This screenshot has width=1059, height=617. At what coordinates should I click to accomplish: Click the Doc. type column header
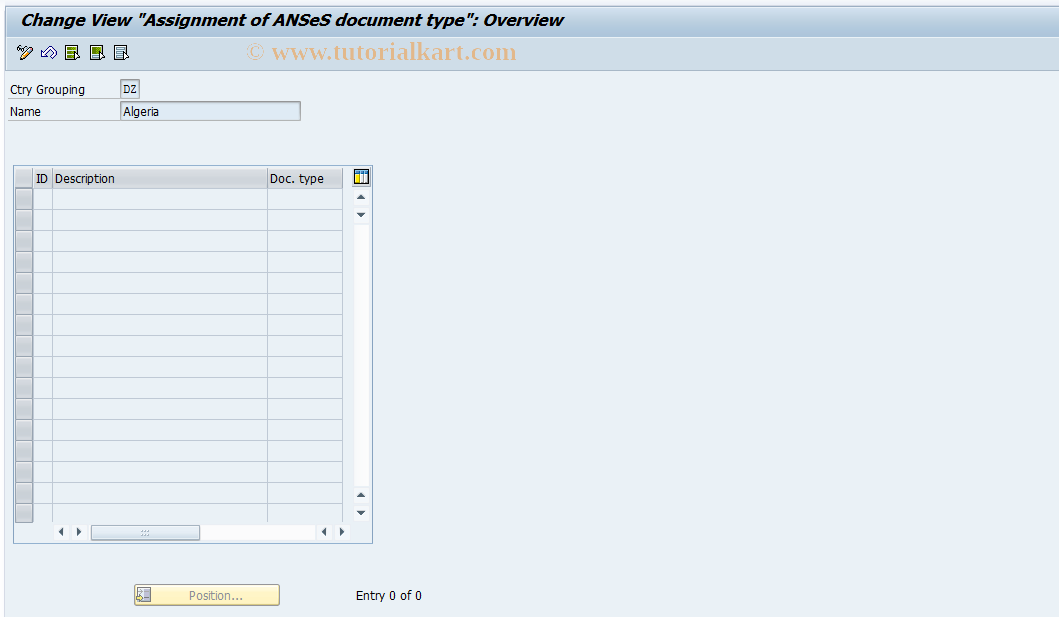click(x=305, y=178)
